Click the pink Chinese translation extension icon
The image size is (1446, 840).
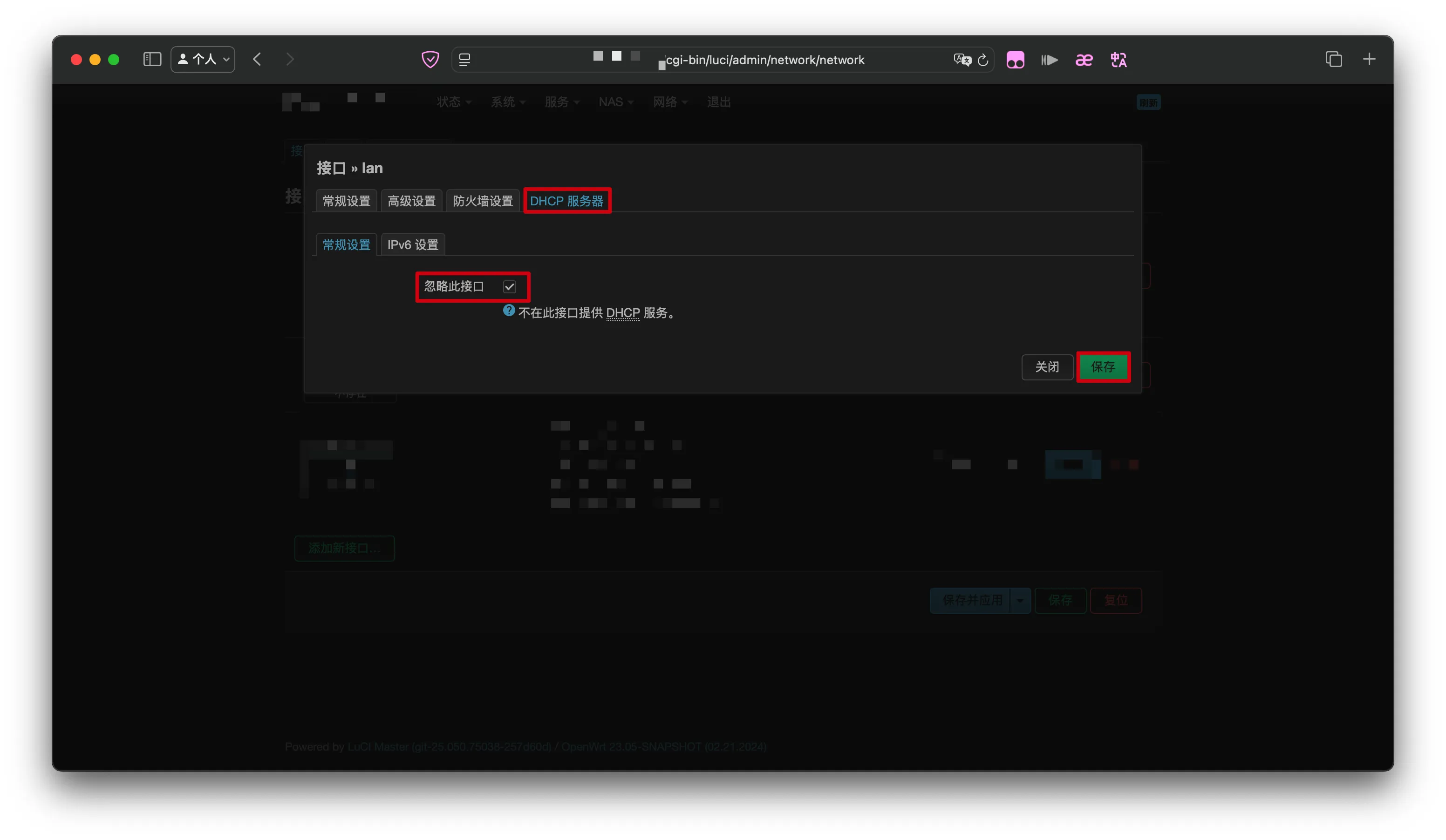click(1119, 60)
